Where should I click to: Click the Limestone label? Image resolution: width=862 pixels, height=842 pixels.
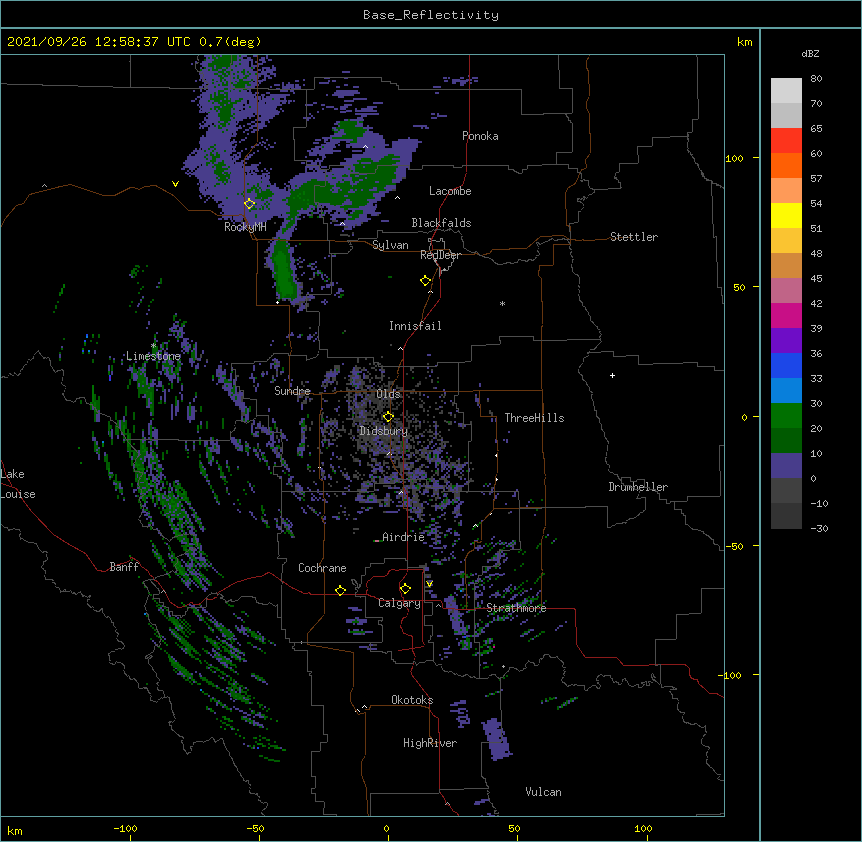(153, 356)
